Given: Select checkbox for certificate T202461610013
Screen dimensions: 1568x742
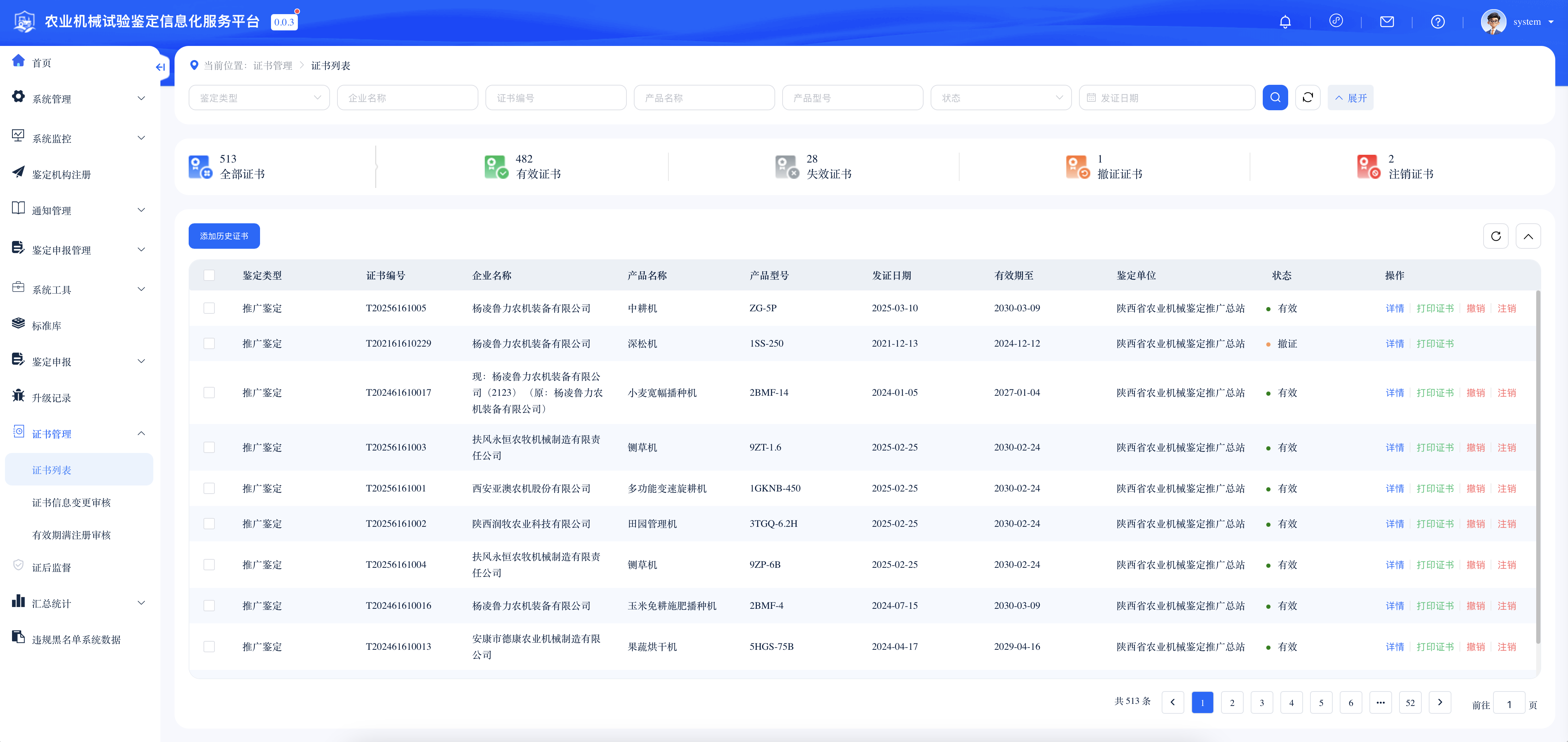Looking at the screenshot, I should click(x=209, y=647).
